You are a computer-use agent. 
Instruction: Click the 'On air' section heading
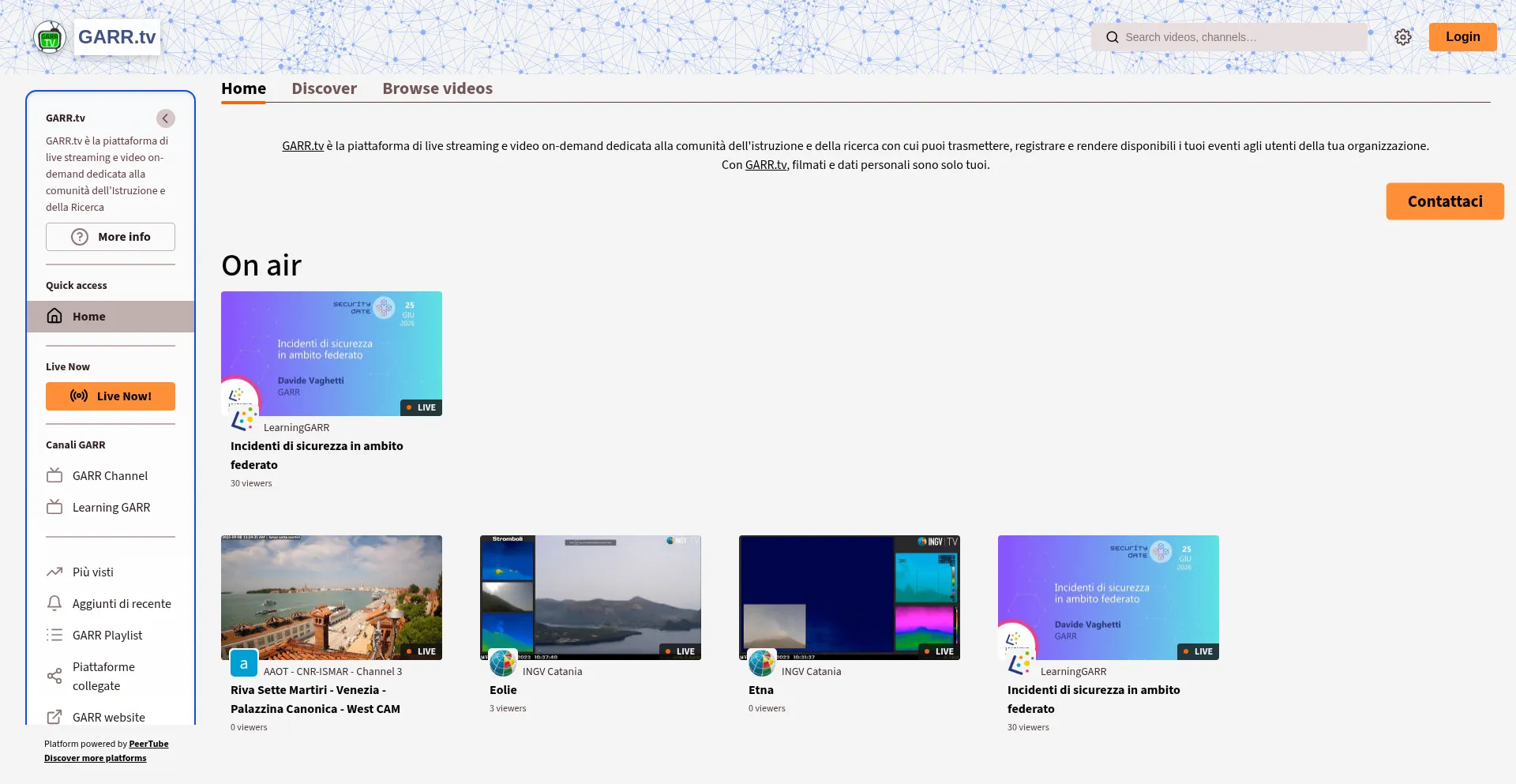coord(261,266)
